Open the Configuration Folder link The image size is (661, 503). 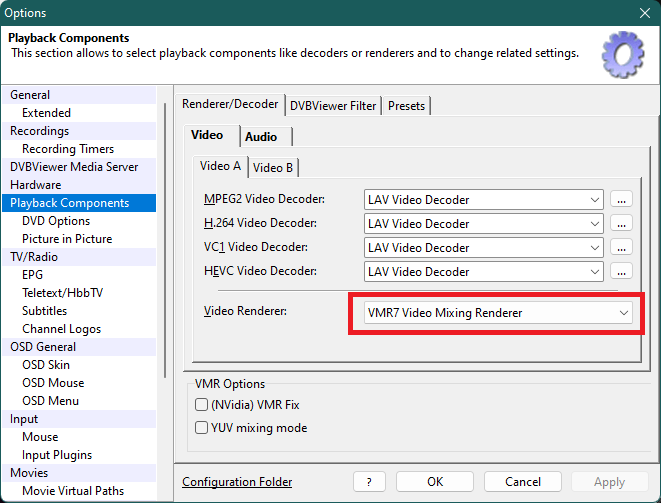237,482
